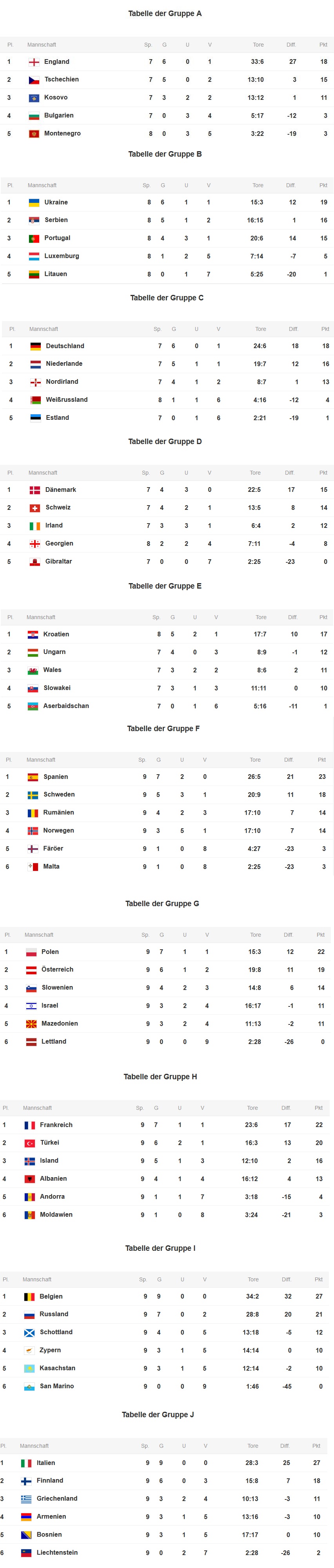The width and height of the screenshot is (334, 1568).
Task: Click the Pkt column header in Gruppe A
Action: coord(323,45)
